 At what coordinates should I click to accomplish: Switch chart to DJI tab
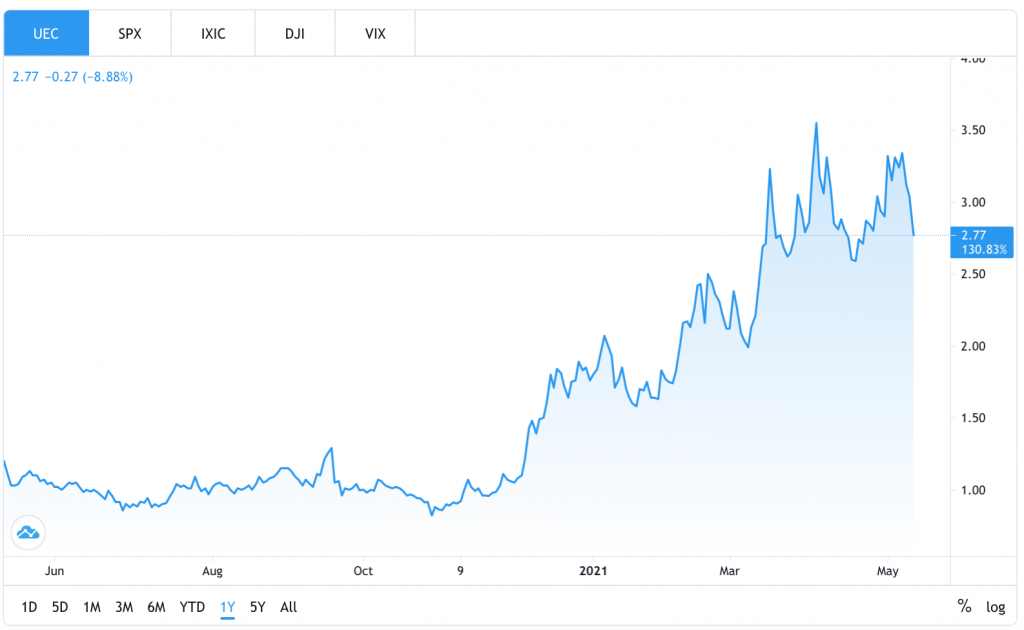tap(294, 33)
